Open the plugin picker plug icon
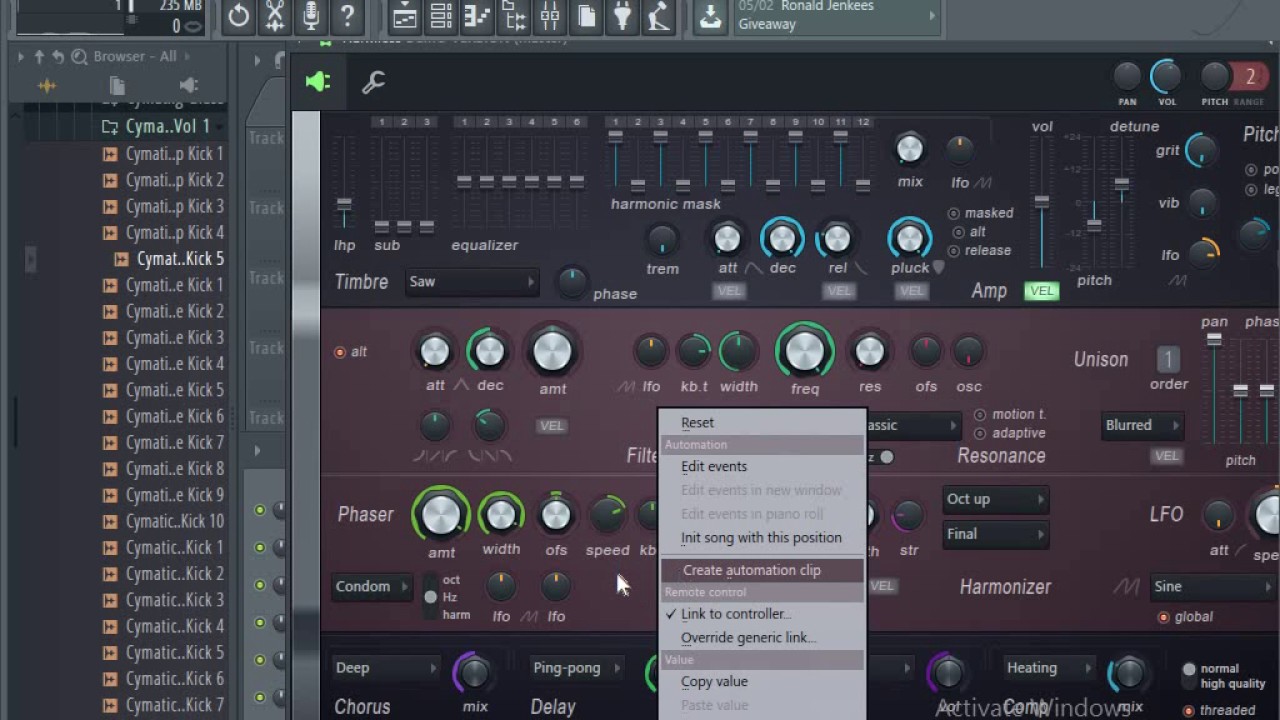The height and width of the screenshot is (720, 1280). (622, 16)
